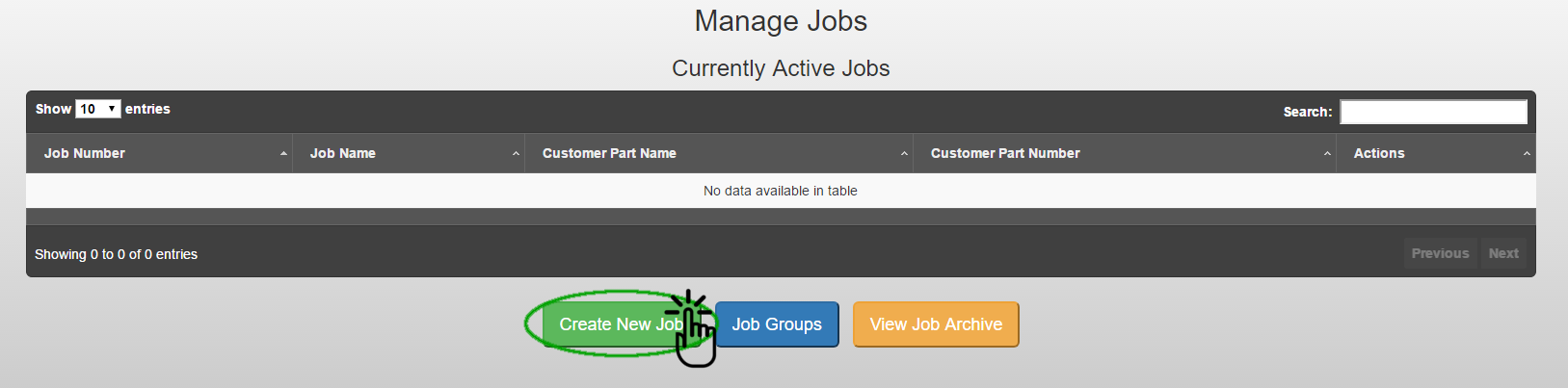Image resolution: width=1568 pixels, height=388 pixels.
Task: Focus the Search input field
Action: pos(1433,112)
